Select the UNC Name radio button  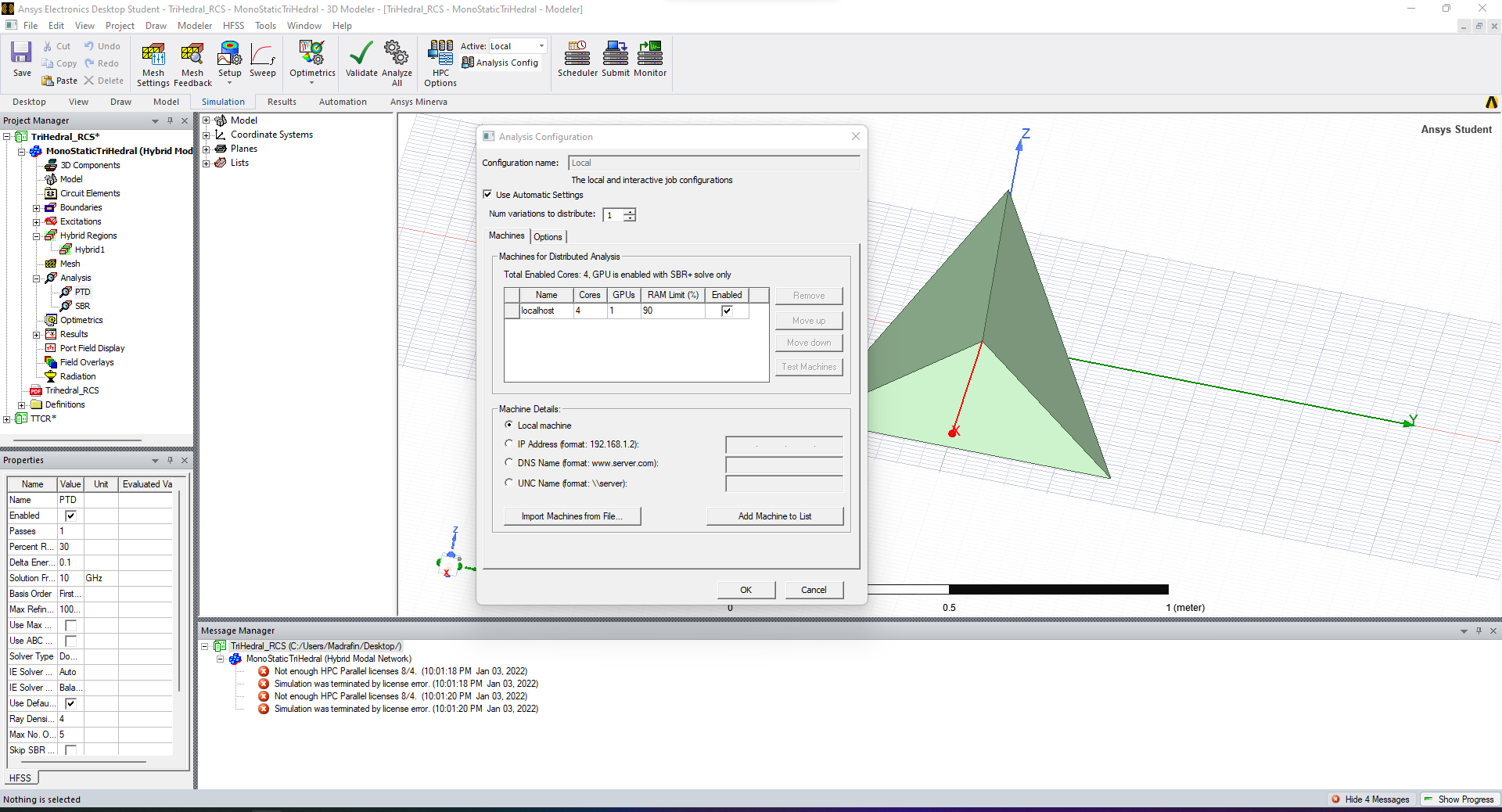point(509,483)
